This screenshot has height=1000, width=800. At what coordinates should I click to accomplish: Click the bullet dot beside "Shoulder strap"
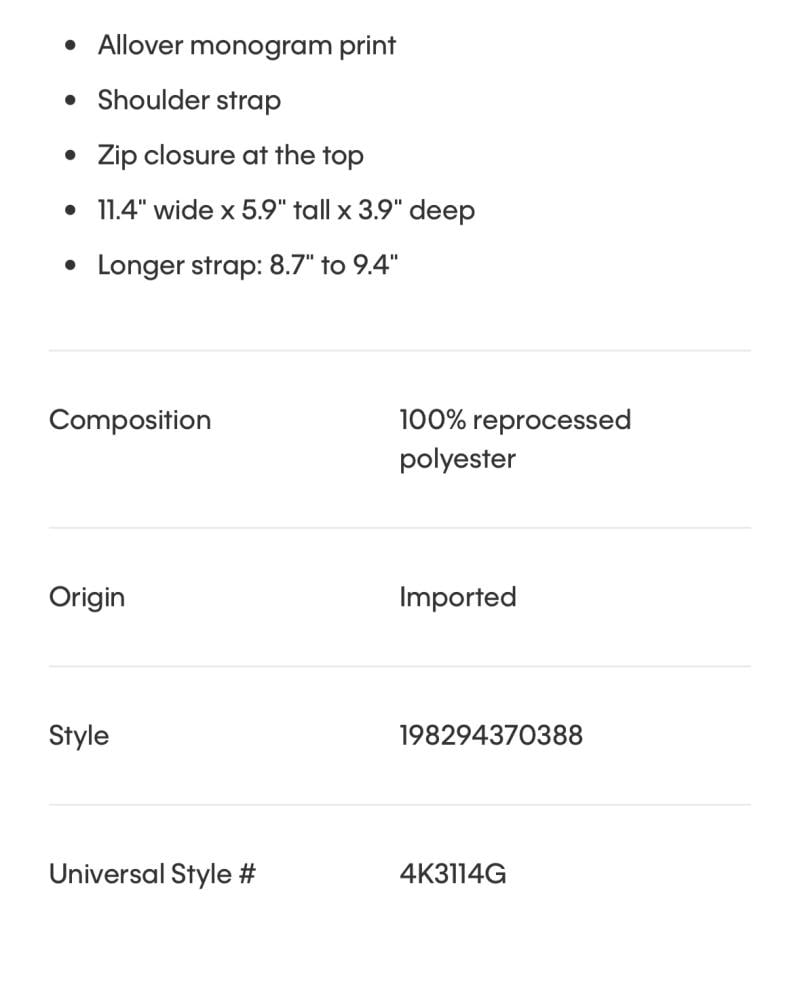click(x=70, y=102)
